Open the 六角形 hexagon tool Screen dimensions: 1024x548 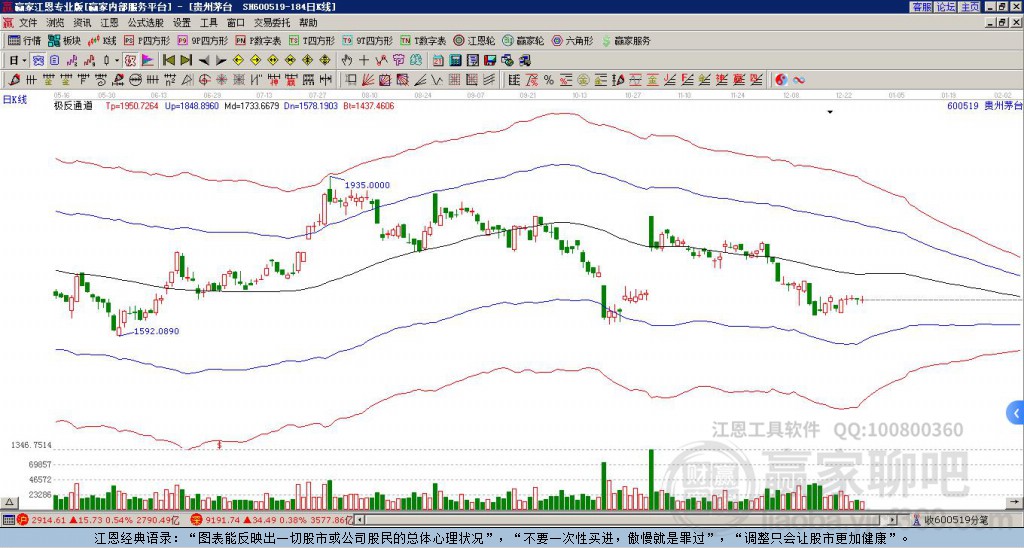(572, 40)
